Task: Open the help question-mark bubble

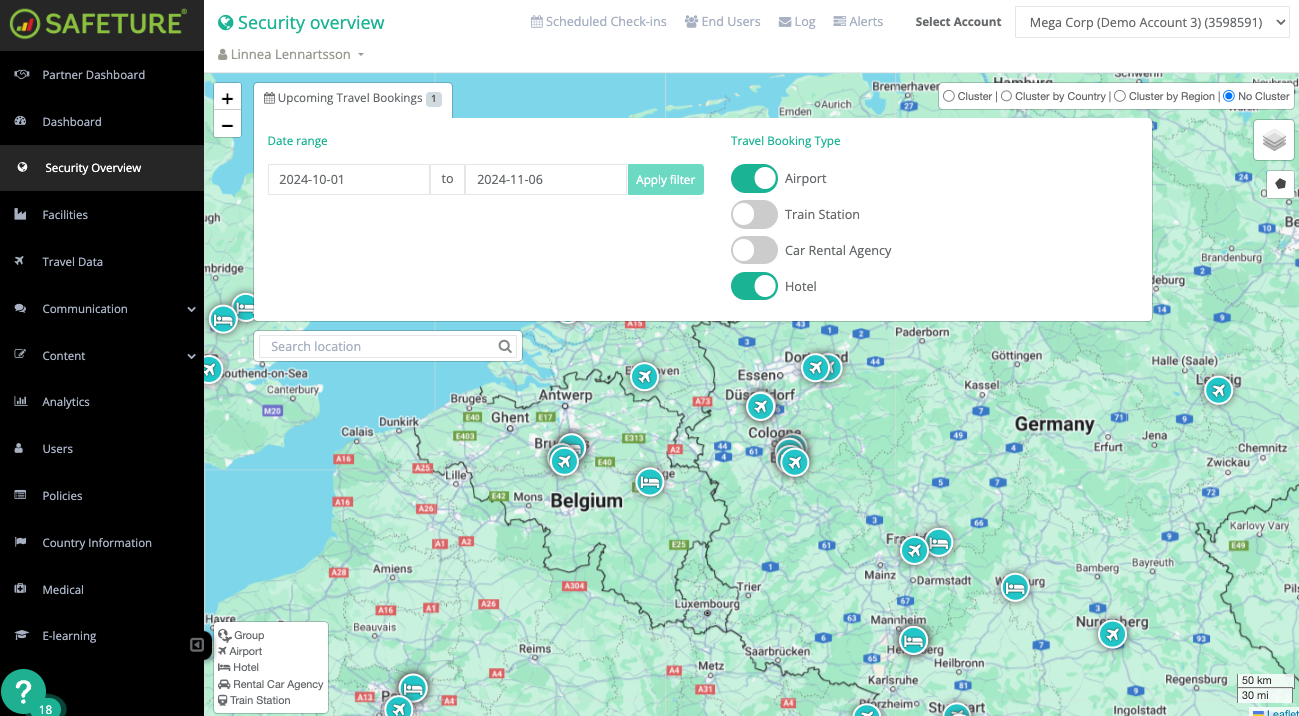Action: pos(23,691)
